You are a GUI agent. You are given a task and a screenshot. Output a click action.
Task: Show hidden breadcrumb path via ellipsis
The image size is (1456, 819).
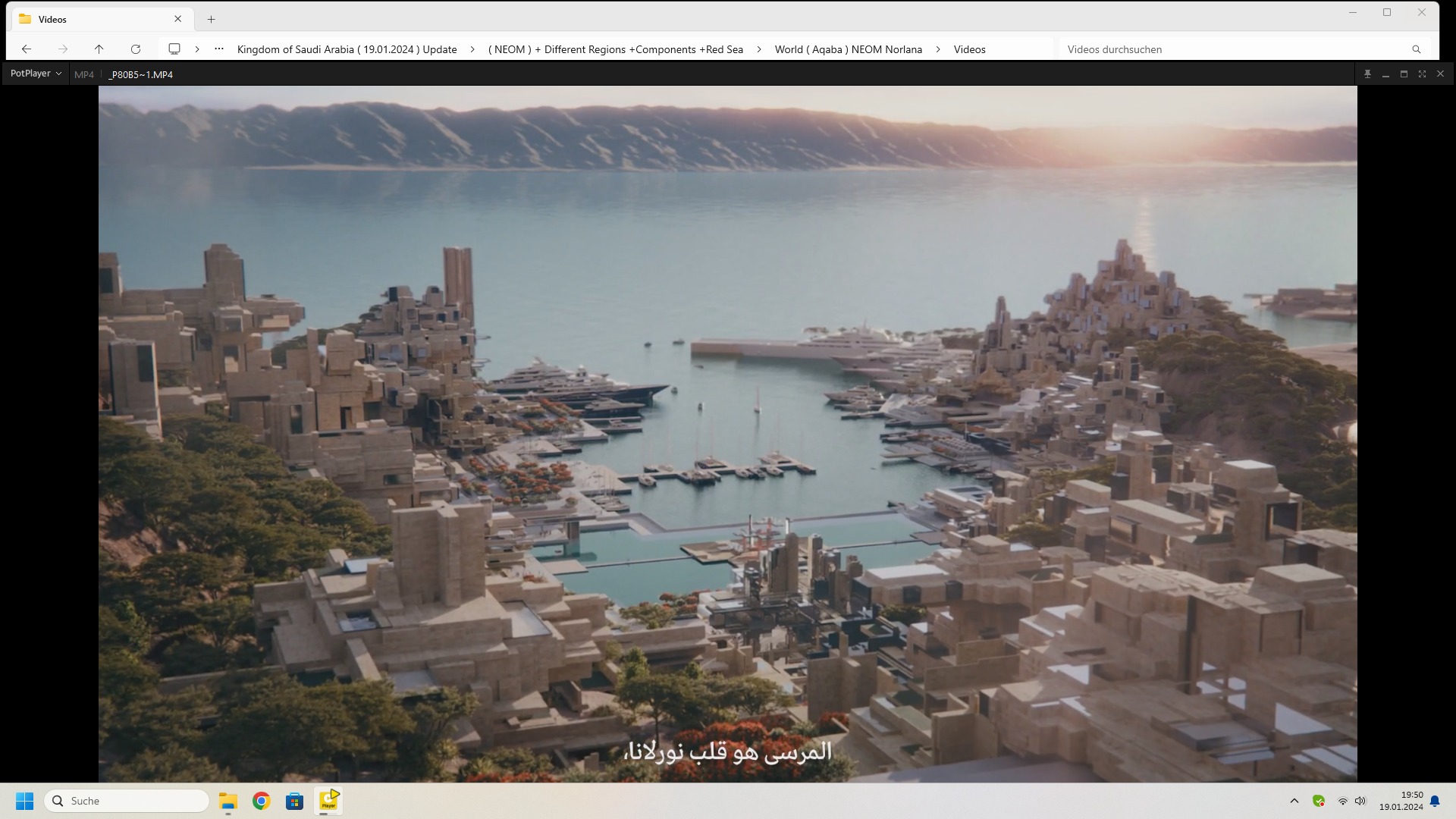219,49
